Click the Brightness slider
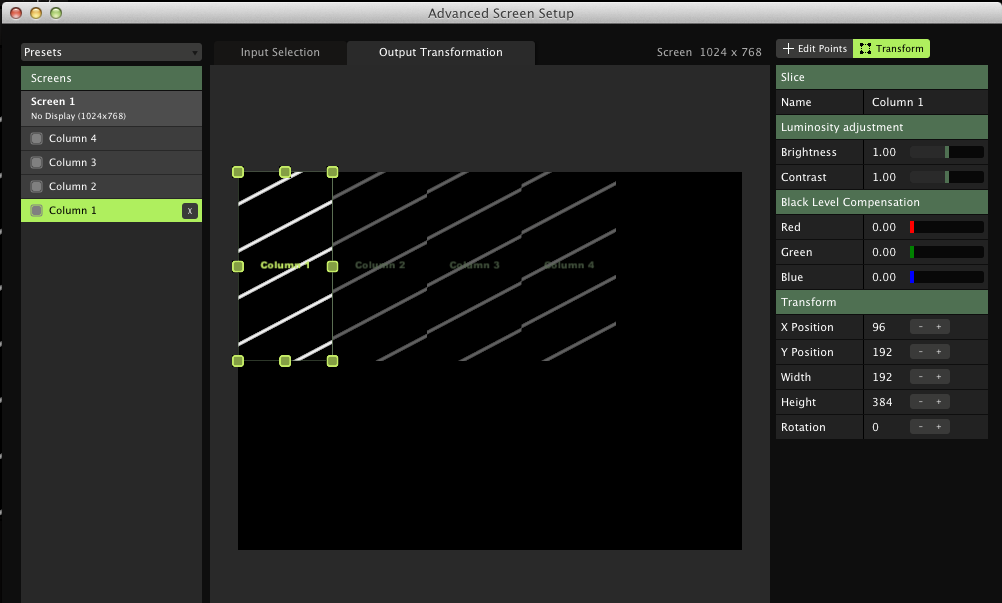This screenshot has height=603, width=1002. [946, 152]
